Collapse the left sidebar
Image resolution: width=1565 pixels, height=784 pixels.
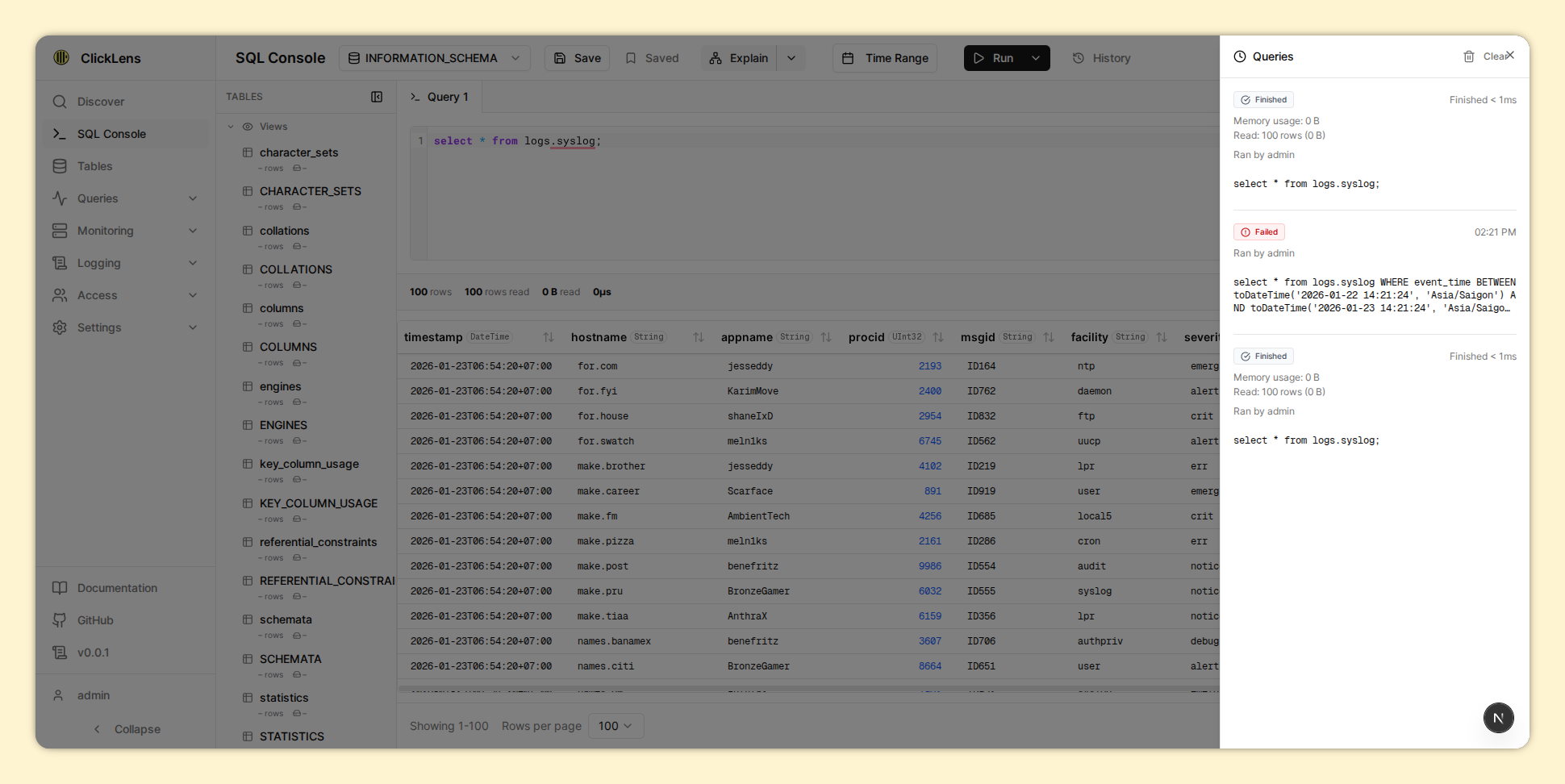[x=127, y=729]
